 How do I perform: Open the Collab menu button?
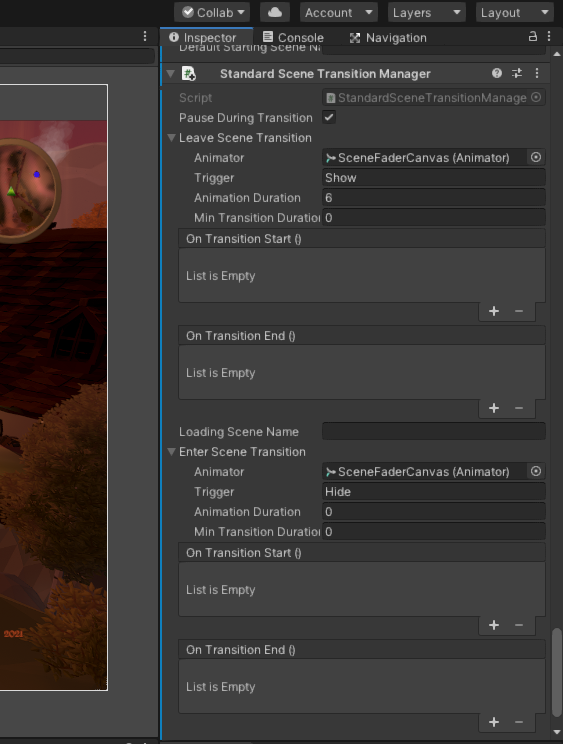(212, 12)
